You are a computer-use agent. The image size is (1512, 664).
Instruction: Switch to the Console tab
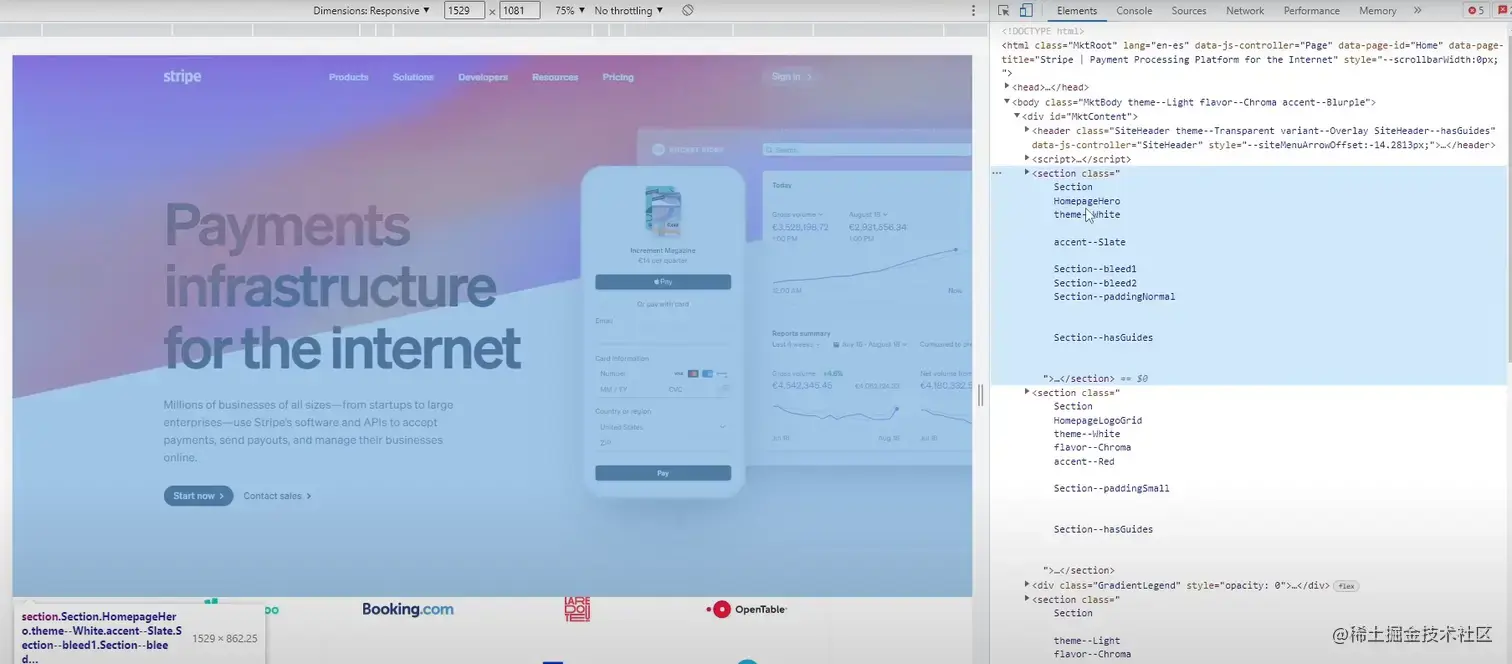point(1134,10)
